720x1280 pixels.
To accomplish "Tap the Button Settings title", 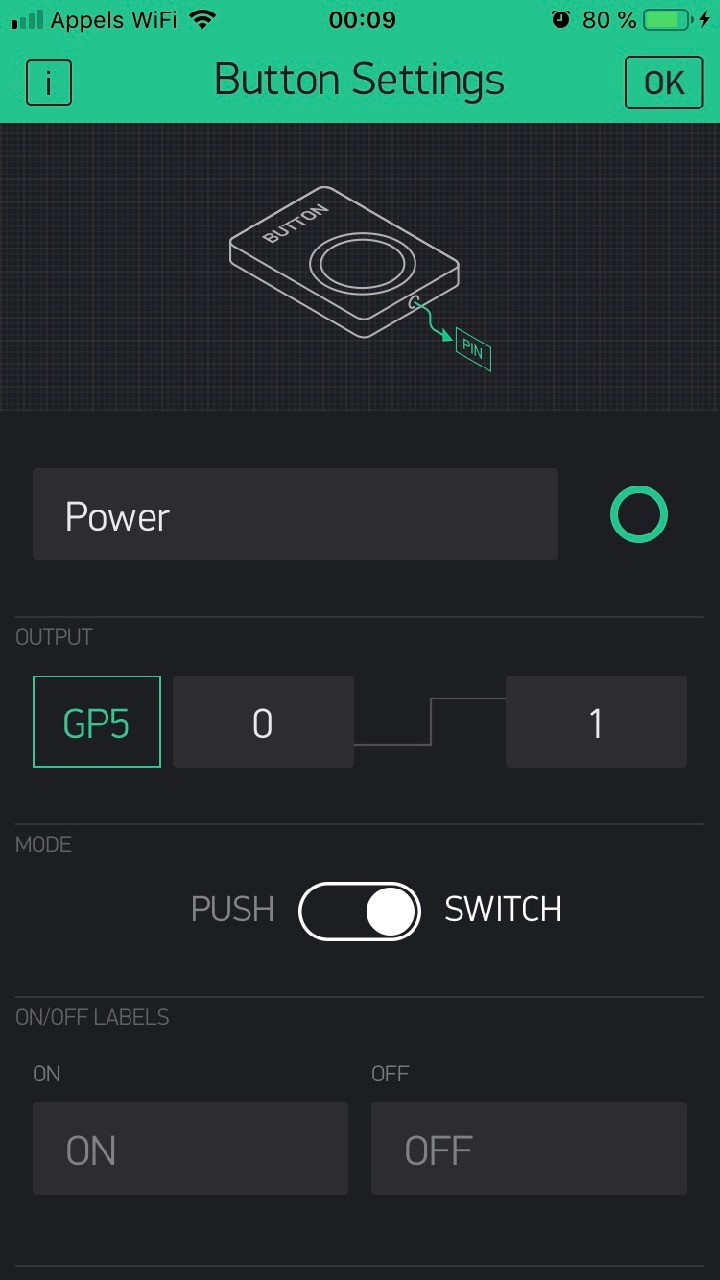I will (359, 80).
